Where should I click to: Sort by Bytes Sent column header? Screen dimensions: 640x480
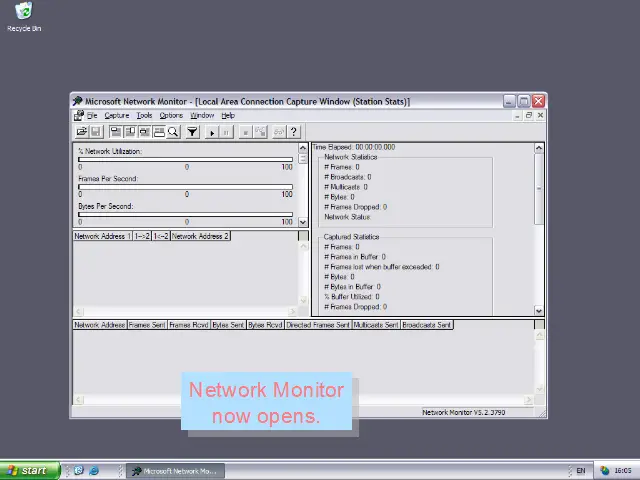(228, 325)
